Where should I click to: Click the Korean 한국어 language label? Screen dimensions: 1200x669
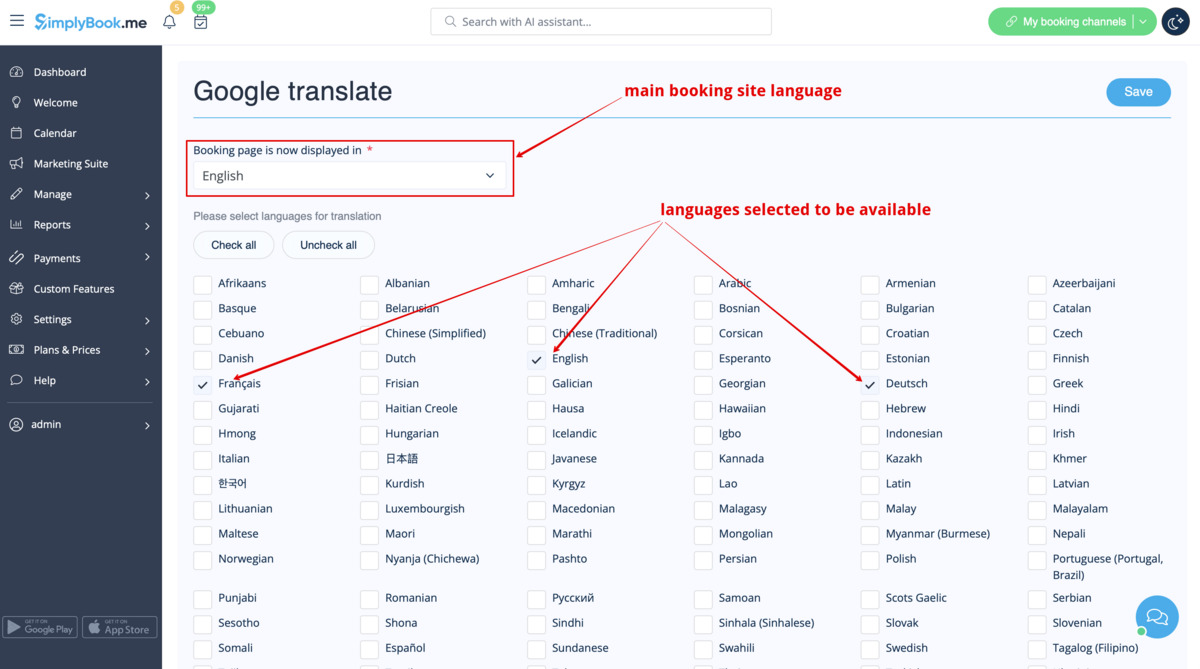click(232, 484)
